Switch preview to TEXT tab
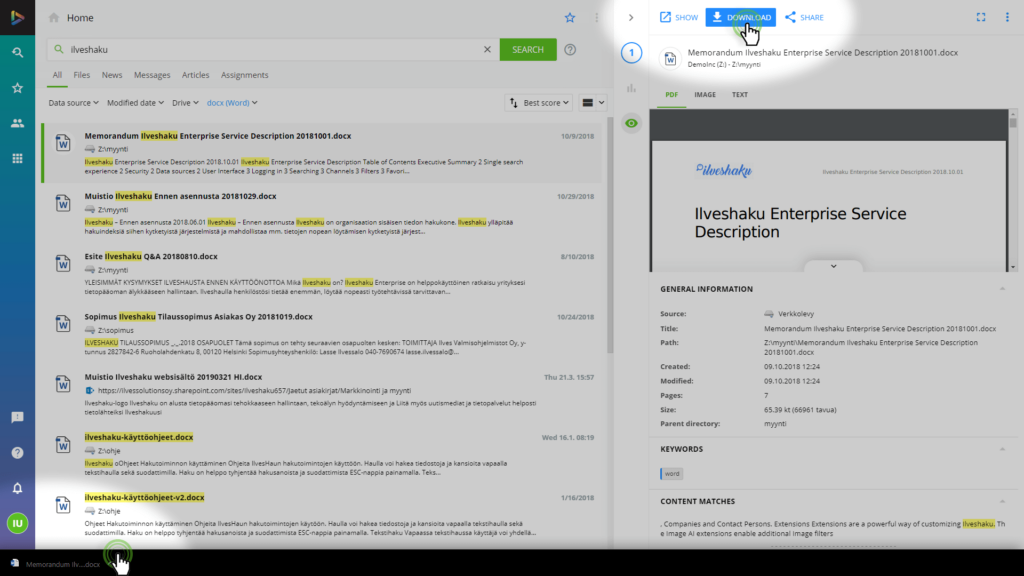 coord(739,95)
